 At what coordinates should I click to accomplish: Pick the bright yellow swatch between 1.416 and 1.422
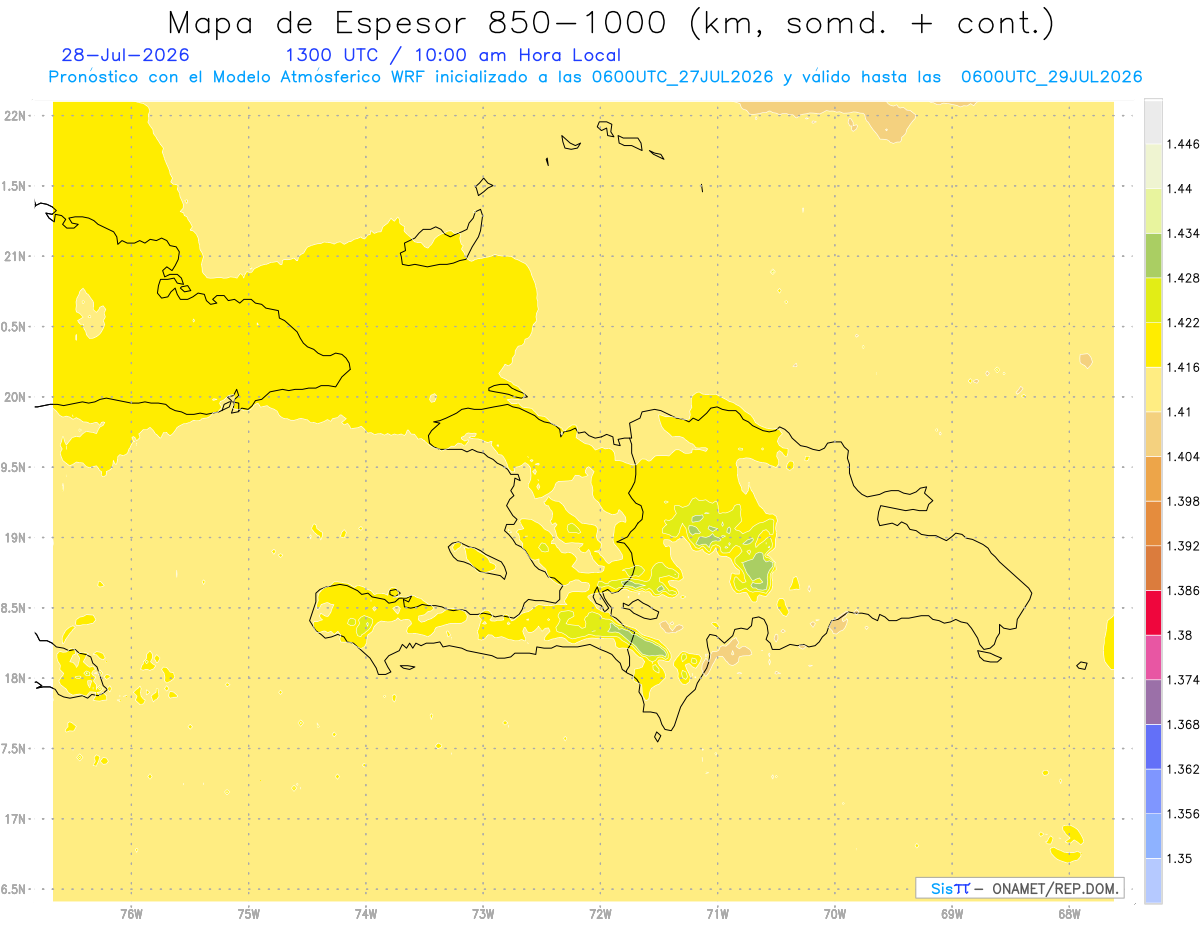(x=1153, y=345)
